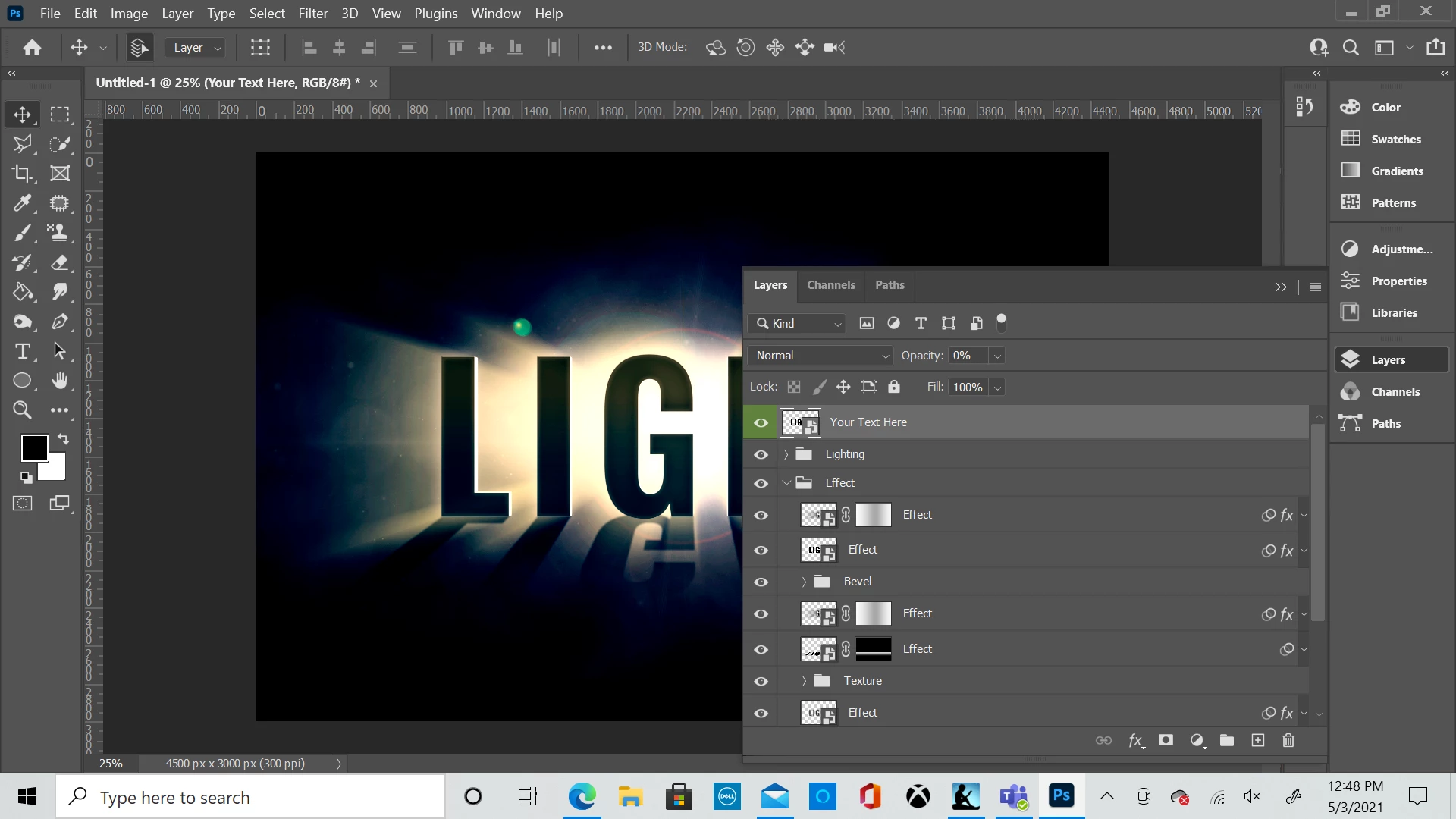Add a layer mask button icon
Viewport: 1456px width, 819px height.
pyautogui.click(x=1166, y=740)
